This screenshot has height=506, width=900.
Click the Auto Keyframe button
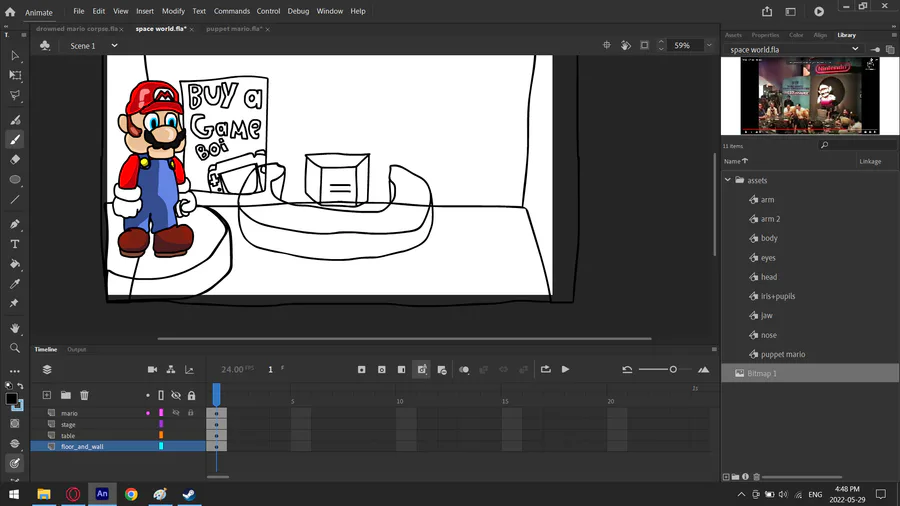(x=422, y=369)
